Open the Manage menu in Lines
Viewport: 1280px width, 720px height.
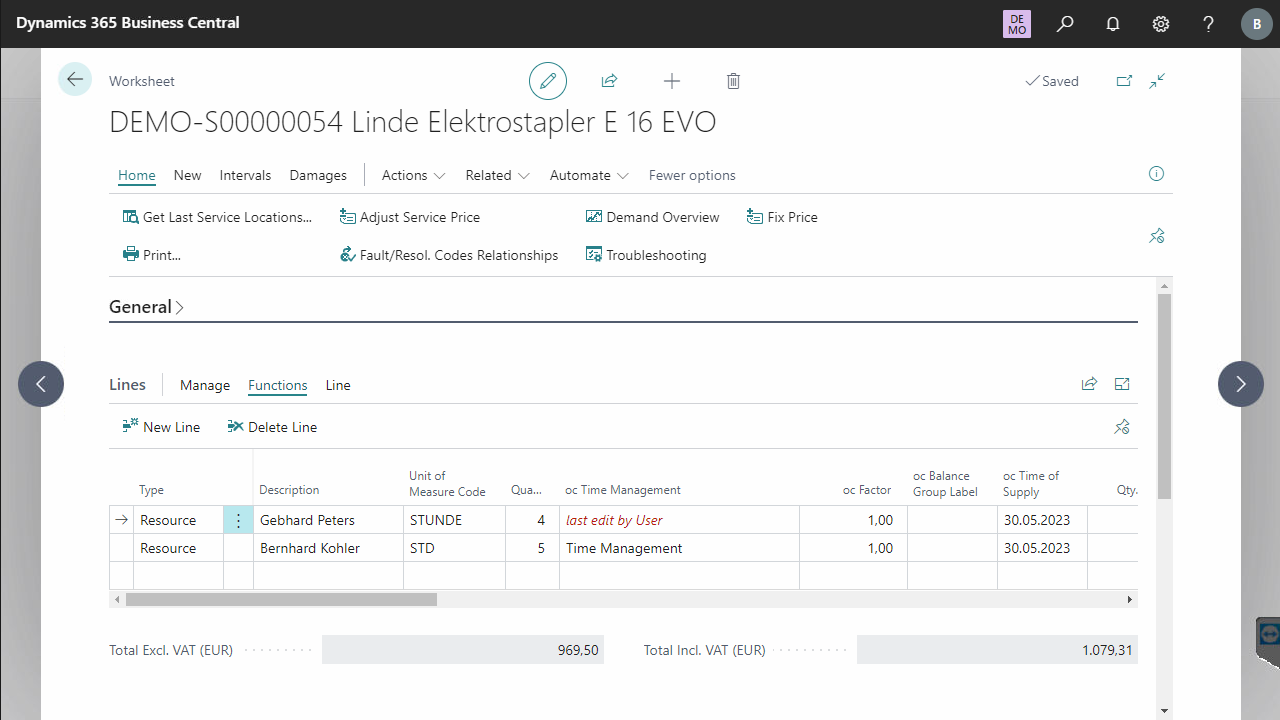pyautogui.click(x=205, y=385)
